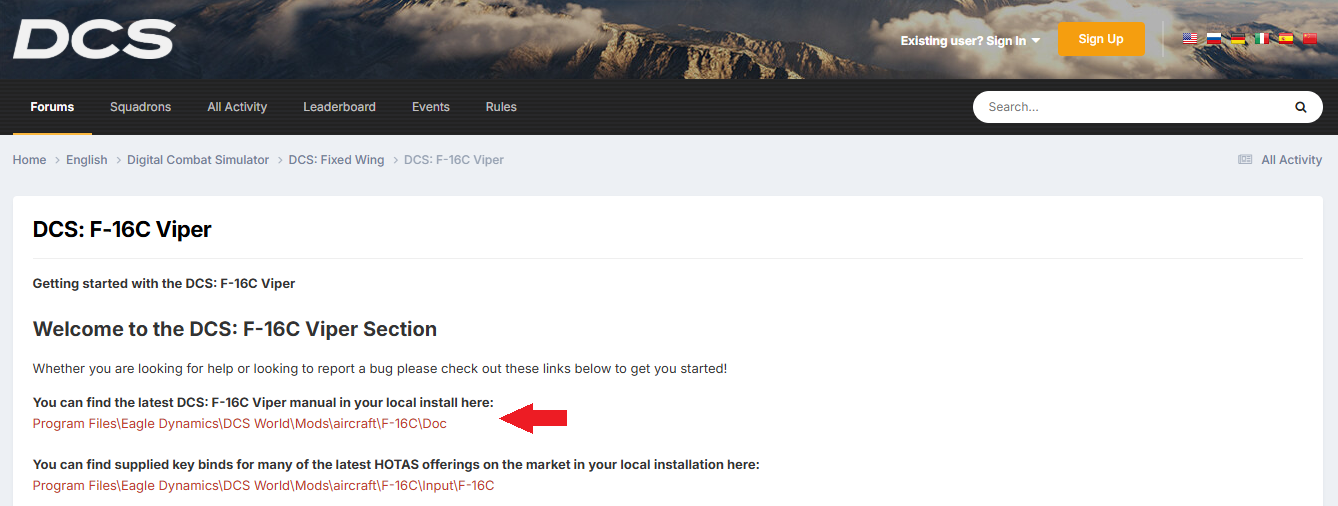The width and height of the screenshot is (1338, 506).
Task: Go to English breadcrumb
Action: (x=87, y=160)
